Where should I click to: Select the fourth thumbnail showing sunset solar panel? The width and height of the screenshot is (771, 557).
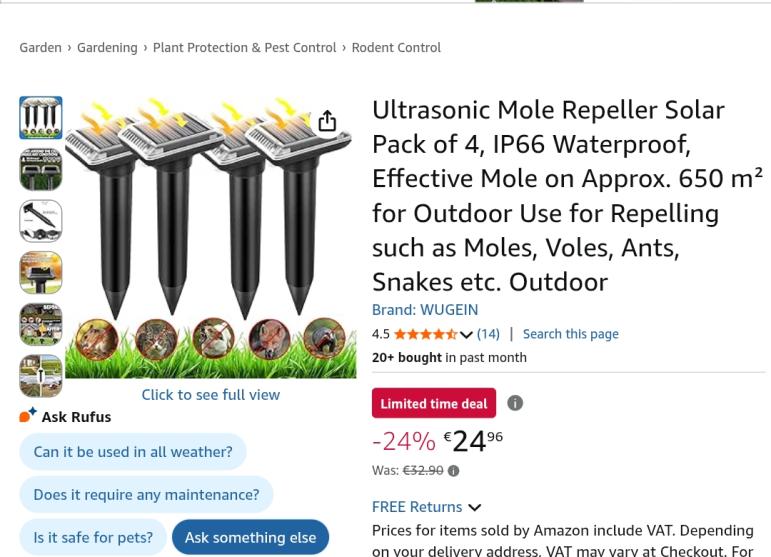41,272
